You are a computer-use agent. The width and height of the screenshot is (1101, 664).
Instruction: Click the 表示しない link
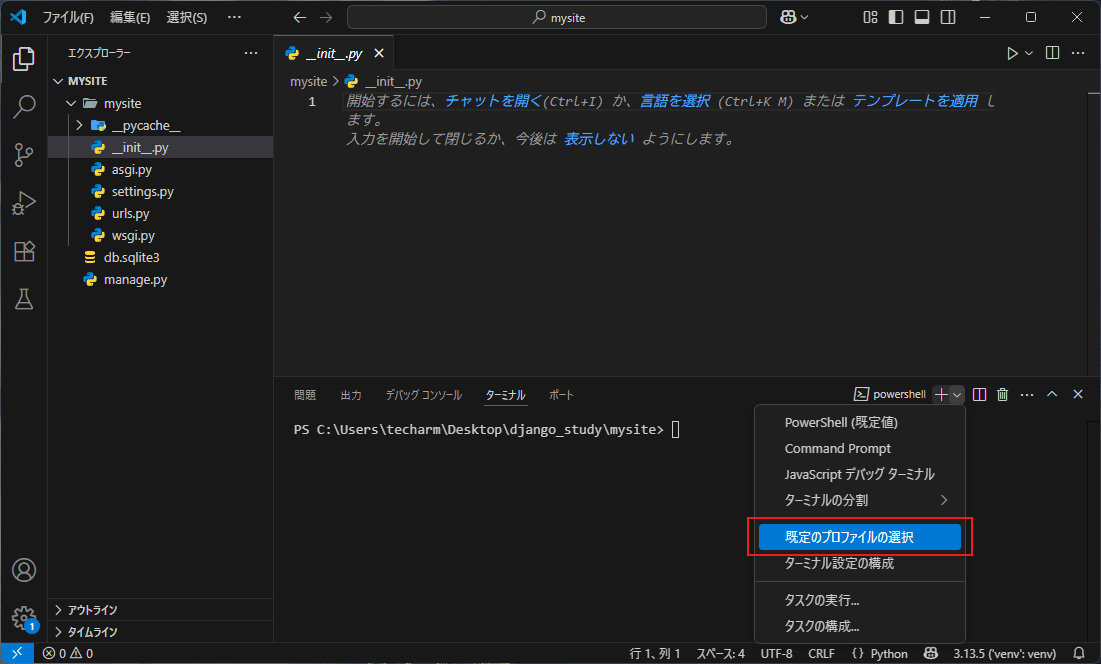(x=599, y=139)
